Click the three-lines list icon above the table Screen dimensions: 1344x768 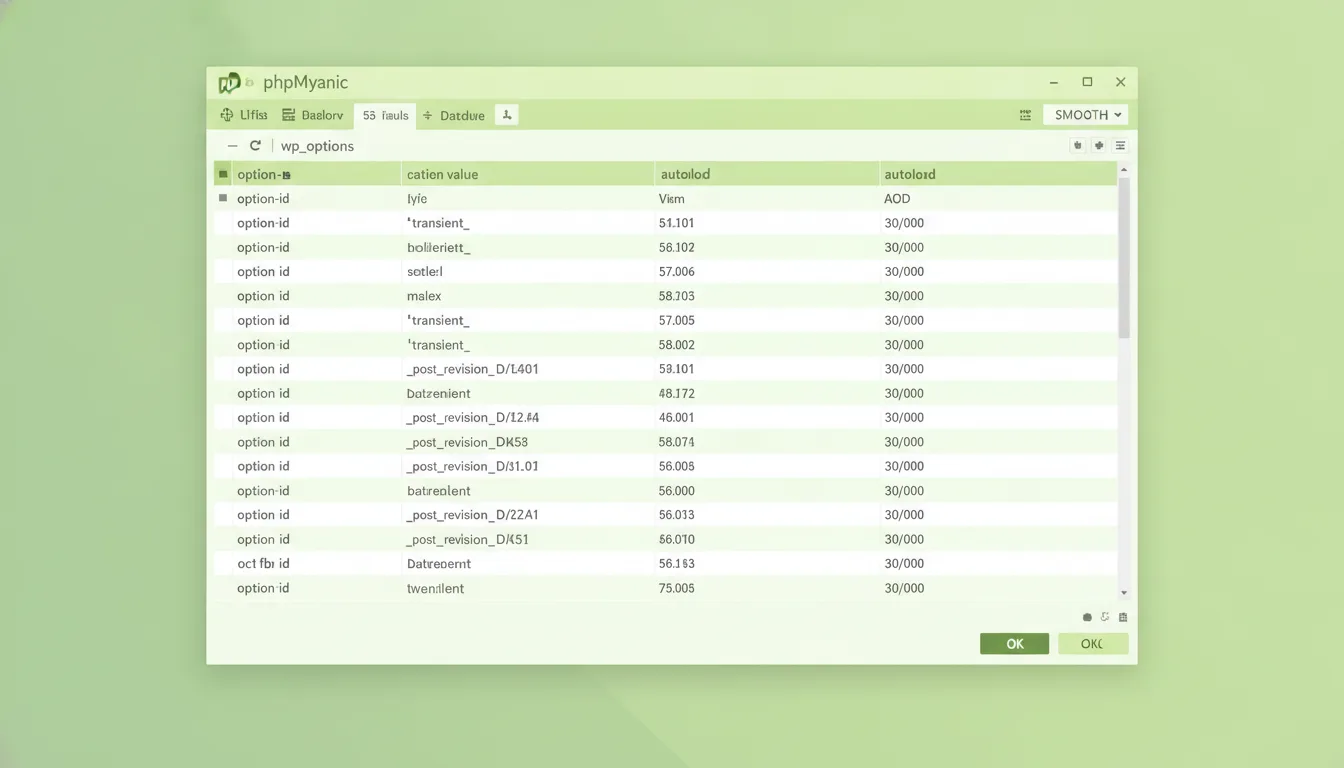click(1120, 146)
